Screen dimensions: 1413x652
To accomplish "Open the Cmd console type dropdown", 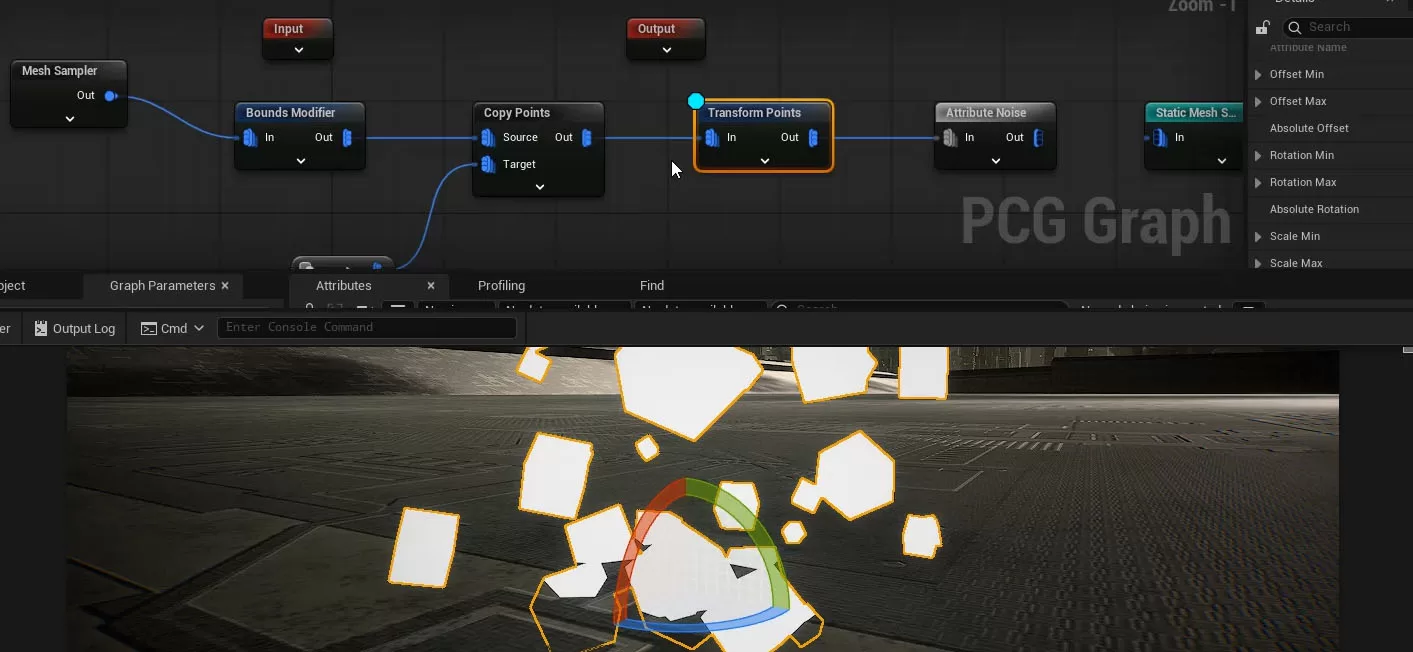I will point(198,328).
